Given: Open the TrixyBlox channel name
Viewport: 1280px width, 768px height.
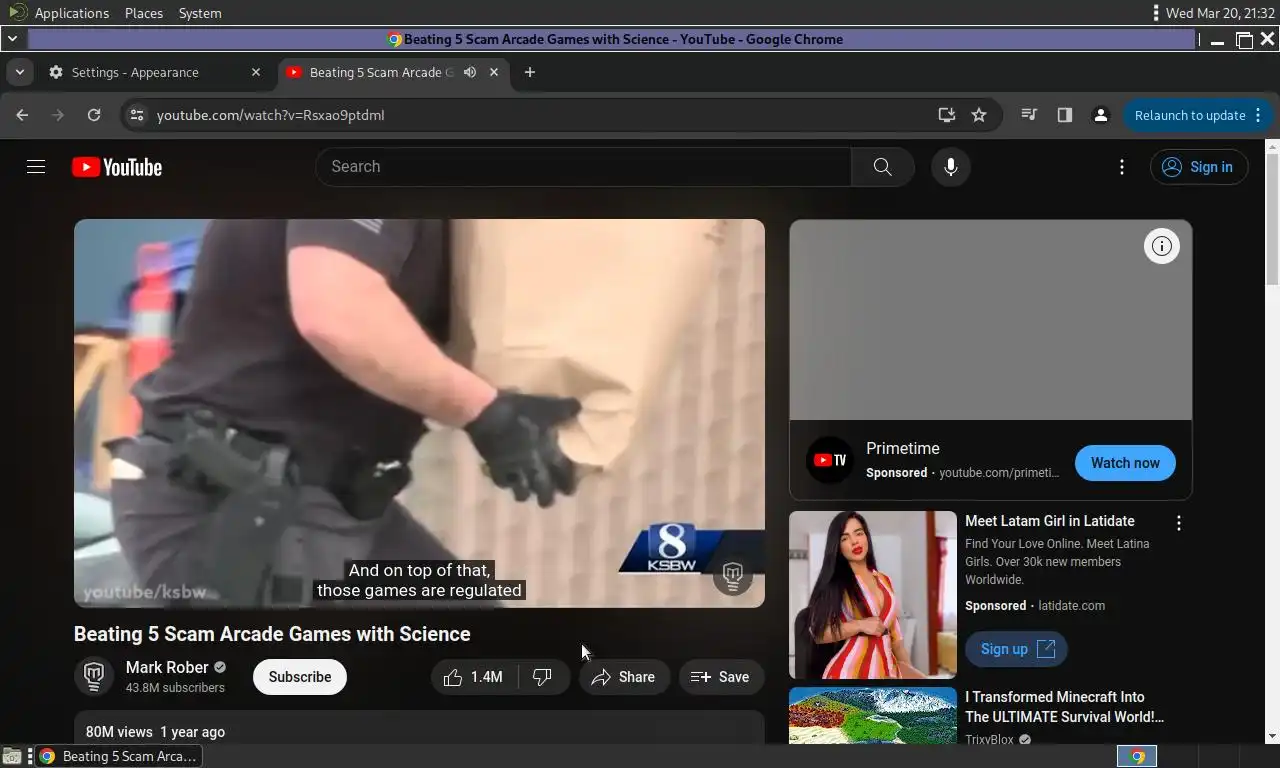Looking at the screenshot, I should [989, 739].
